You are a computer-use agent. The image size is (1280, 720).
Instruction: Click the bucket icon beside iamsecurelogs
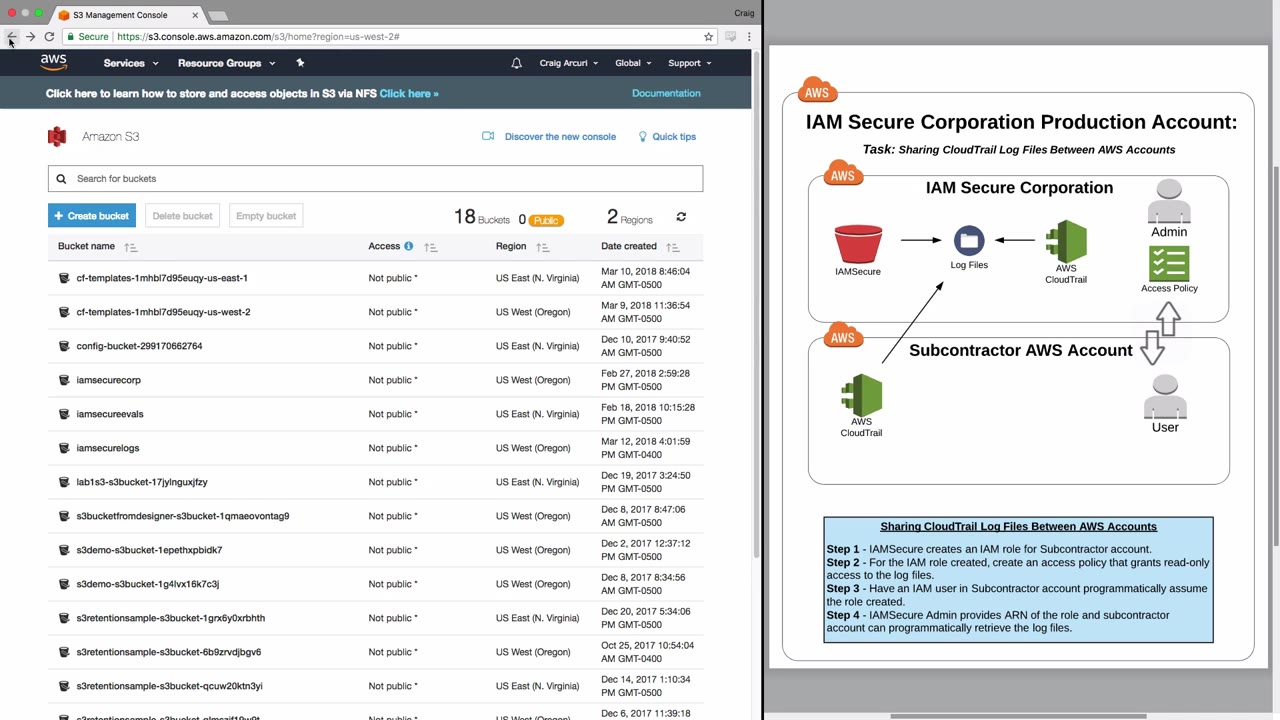click(64, 448)
